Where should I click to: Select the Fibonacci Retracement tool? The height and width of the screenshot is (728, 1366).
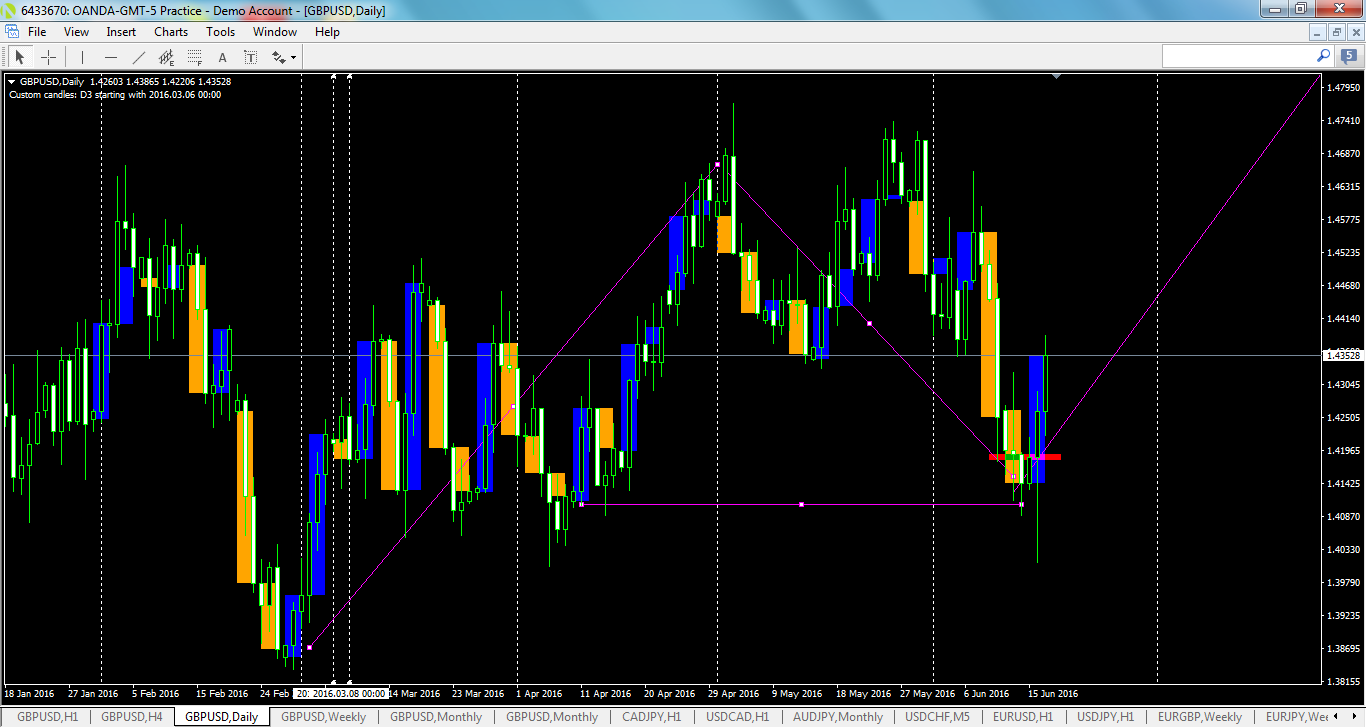[x=194, y=57]
